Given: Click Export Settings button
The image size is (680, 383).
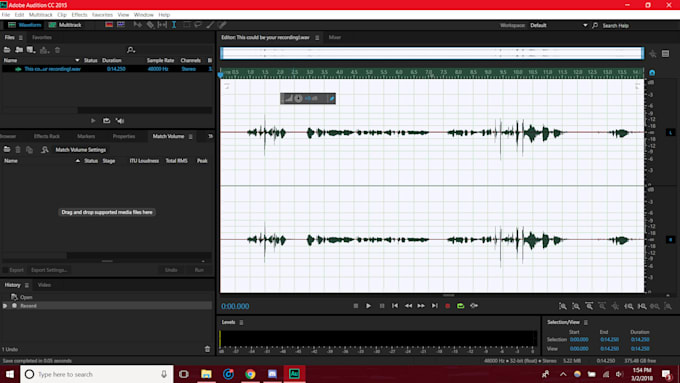Looking at the screenshot, I should coord(49,270).
